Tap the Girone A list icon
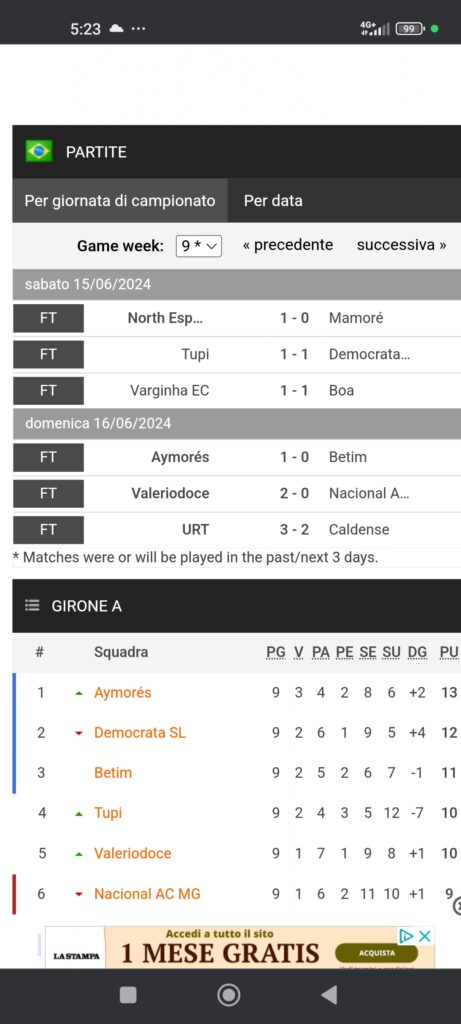The height and width of the screenshot is (1024, 461). [32, 606]
